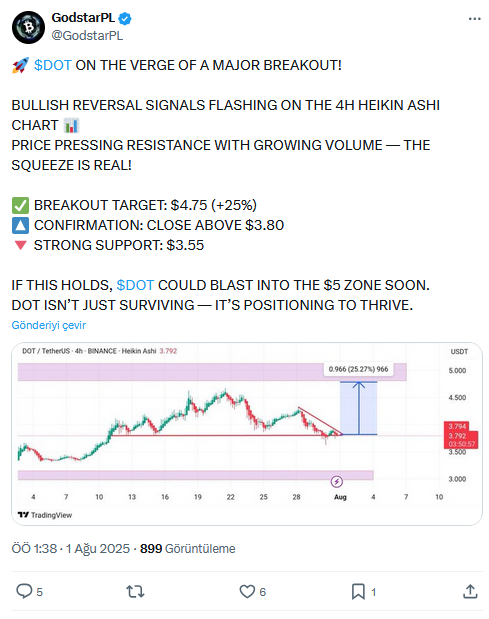Click the share upload icon
The width and height of the screenshot is (489, 619).
(x=470, y=591)
